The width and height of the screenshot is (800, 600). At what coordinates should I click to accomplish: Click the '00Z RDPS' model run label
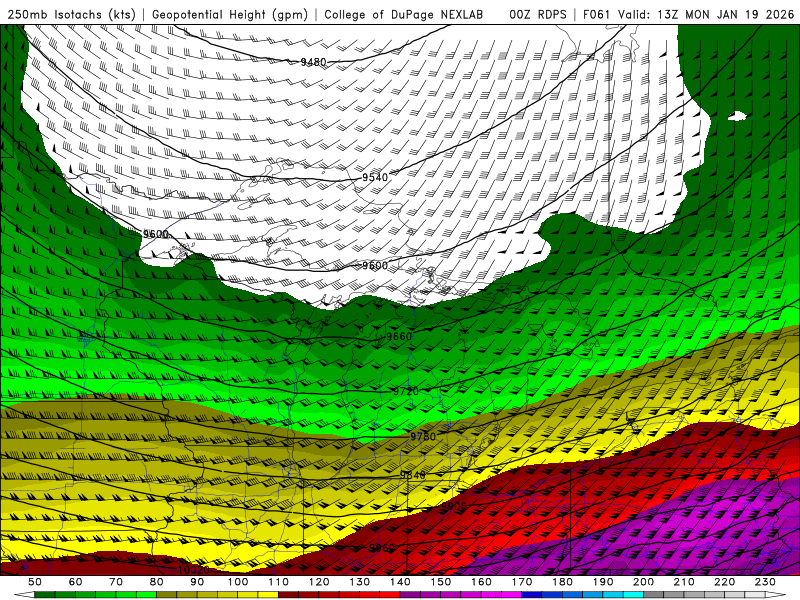[538, 14]
